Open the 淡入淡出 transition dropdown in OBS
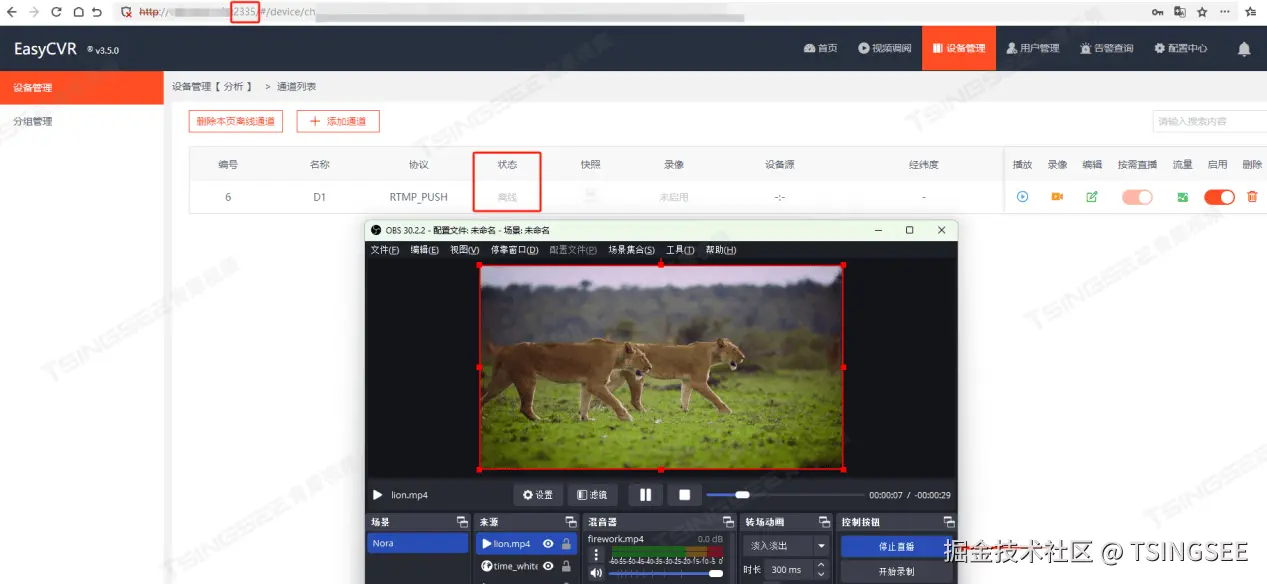The width and height of the screenshot is (1267, 584). coord(786,546)
